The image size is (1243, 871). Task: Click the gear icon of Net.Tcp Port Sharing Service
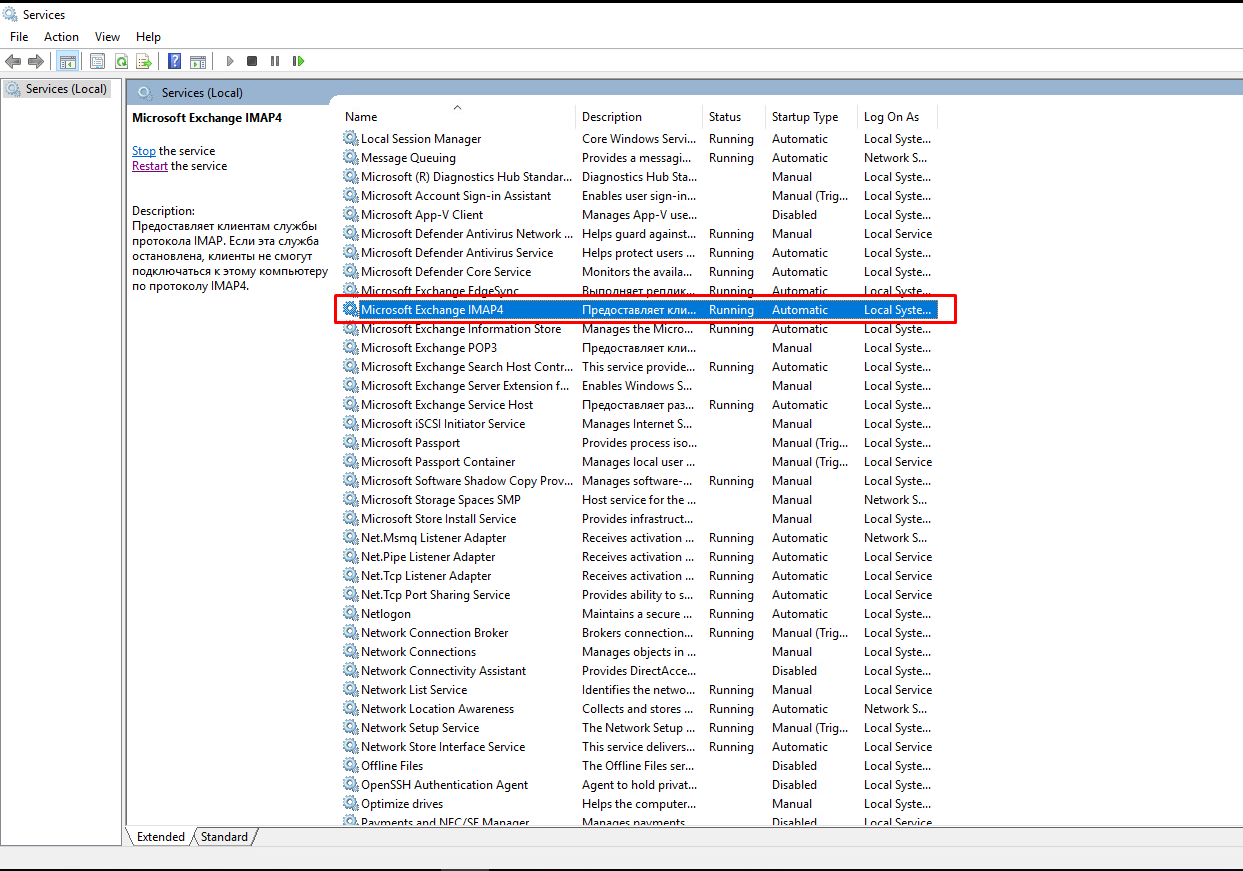click(x=351, y=595)
